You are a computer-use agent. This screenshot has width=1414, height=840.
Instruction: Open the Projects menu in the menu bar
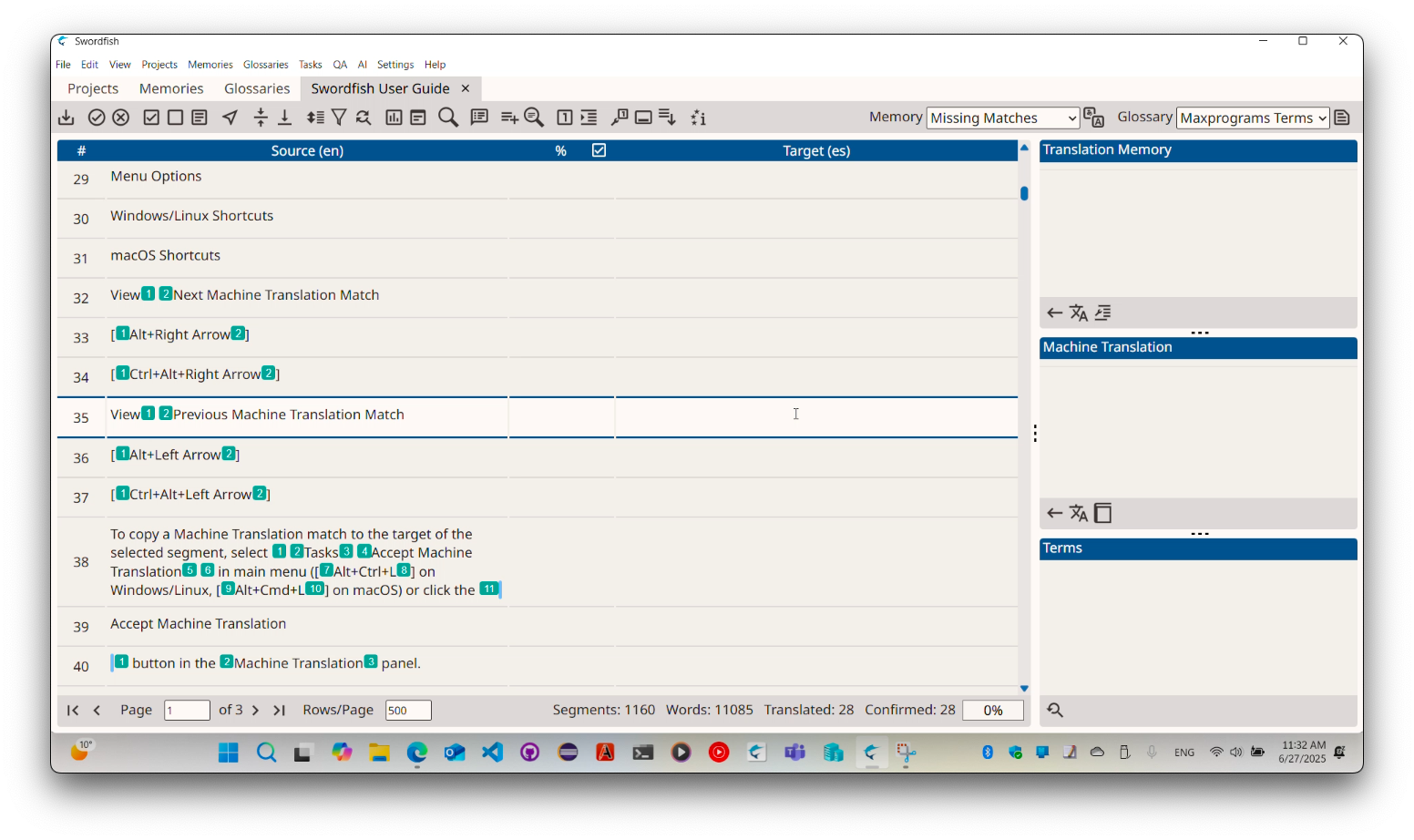click(x=159, y=65)
